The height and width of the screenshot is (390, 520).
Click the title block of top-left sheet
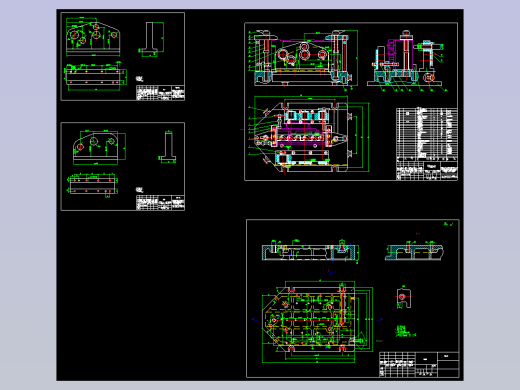coord(160,93)
